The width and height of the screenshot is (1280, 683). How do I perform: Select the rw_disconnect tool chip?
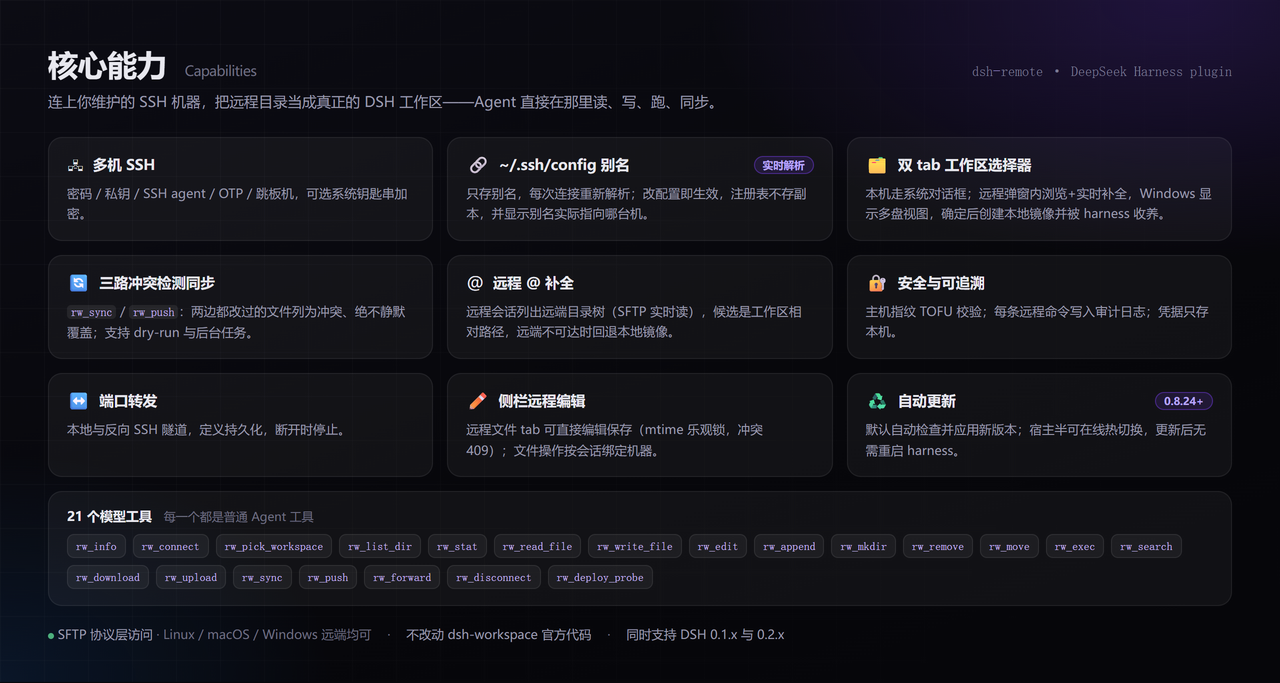[494, 577]
